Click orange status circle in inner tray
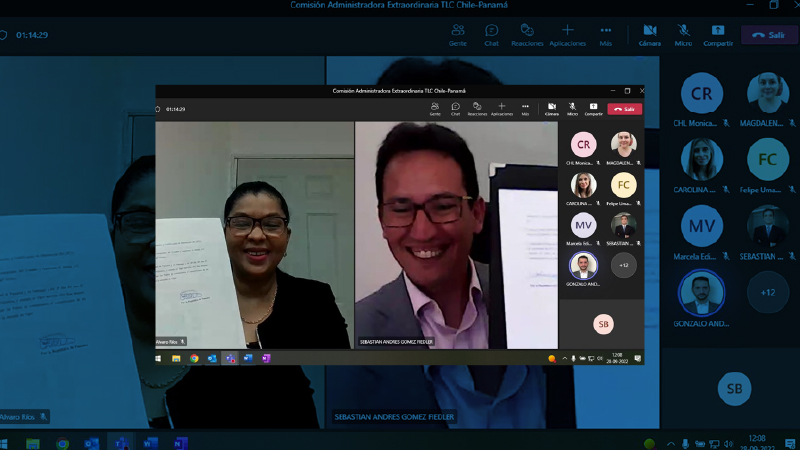Screen dimensions: 800x450 552,359
